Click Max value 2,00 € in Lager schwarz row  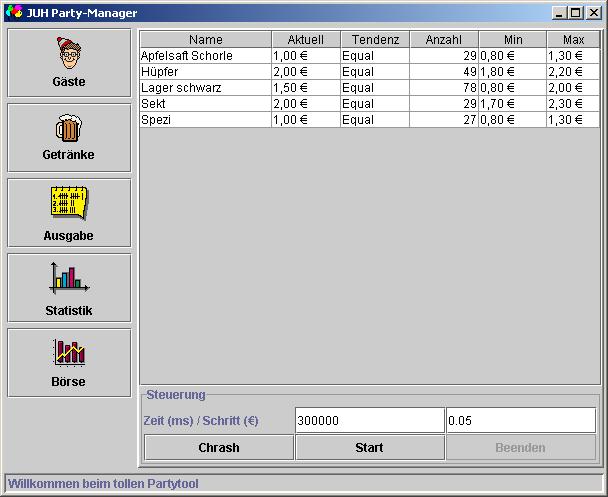point(573,88)
